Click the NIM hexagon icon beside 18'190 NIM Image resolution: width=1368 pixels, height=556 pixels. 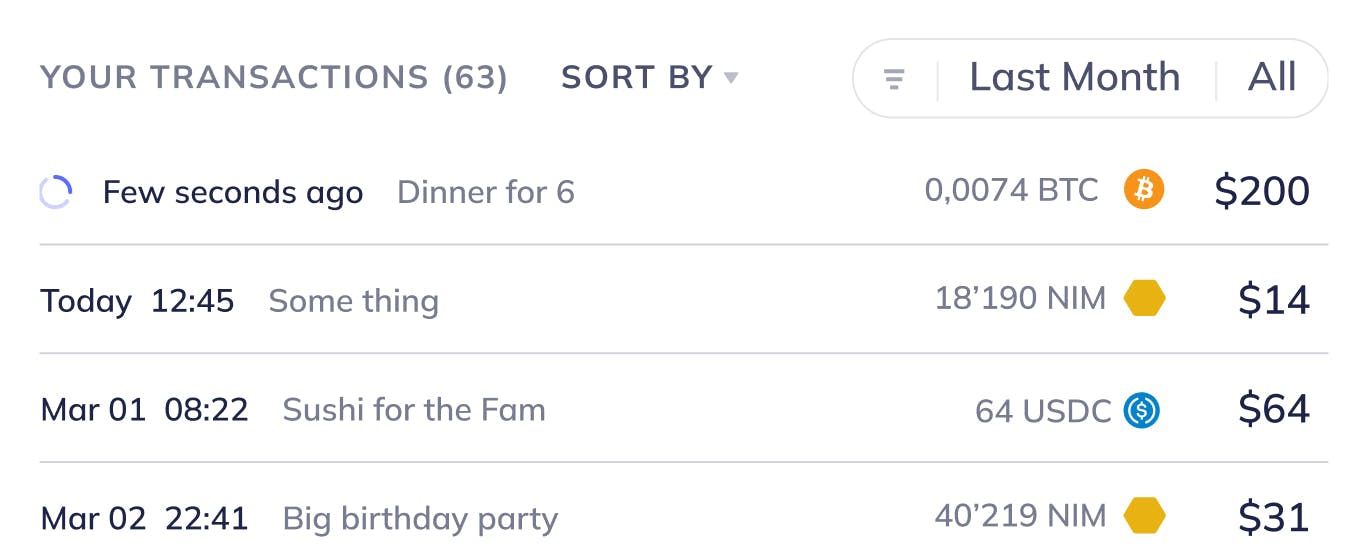pyautogui.click(x=1144, y=298)
